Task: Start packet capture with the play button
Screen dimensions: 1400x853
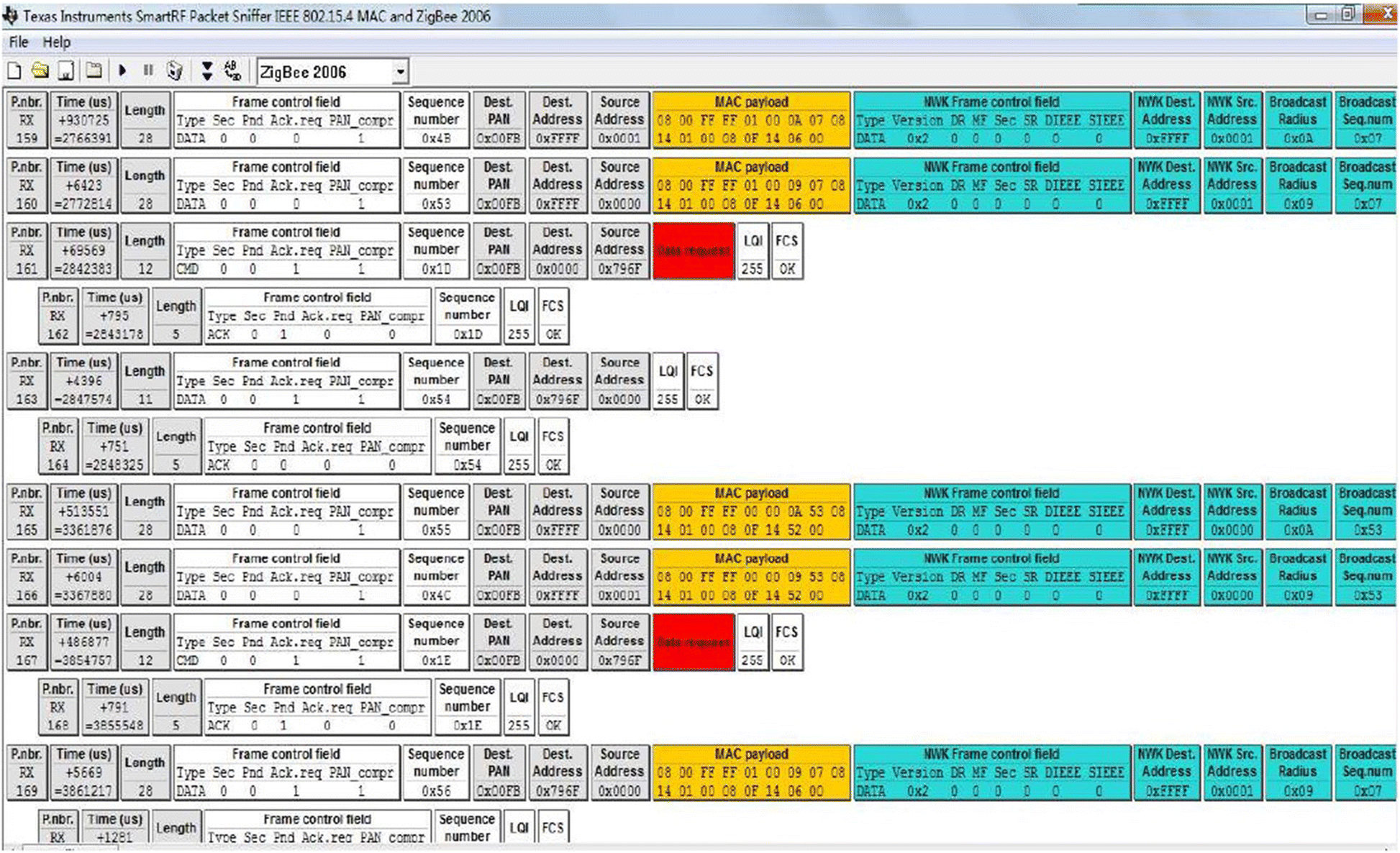Action: (x=122, y=70)
